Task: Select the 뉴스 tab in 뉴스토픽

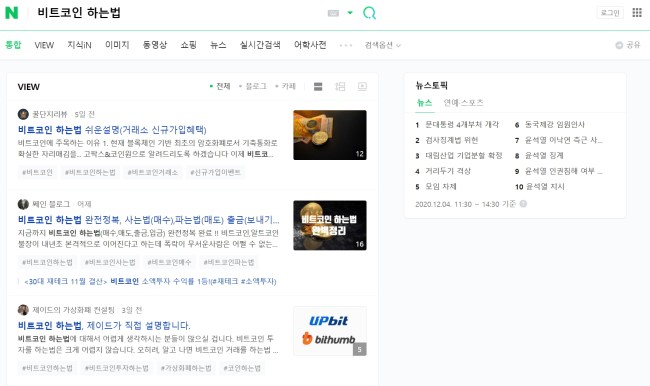Action: (x=424, y=103)
